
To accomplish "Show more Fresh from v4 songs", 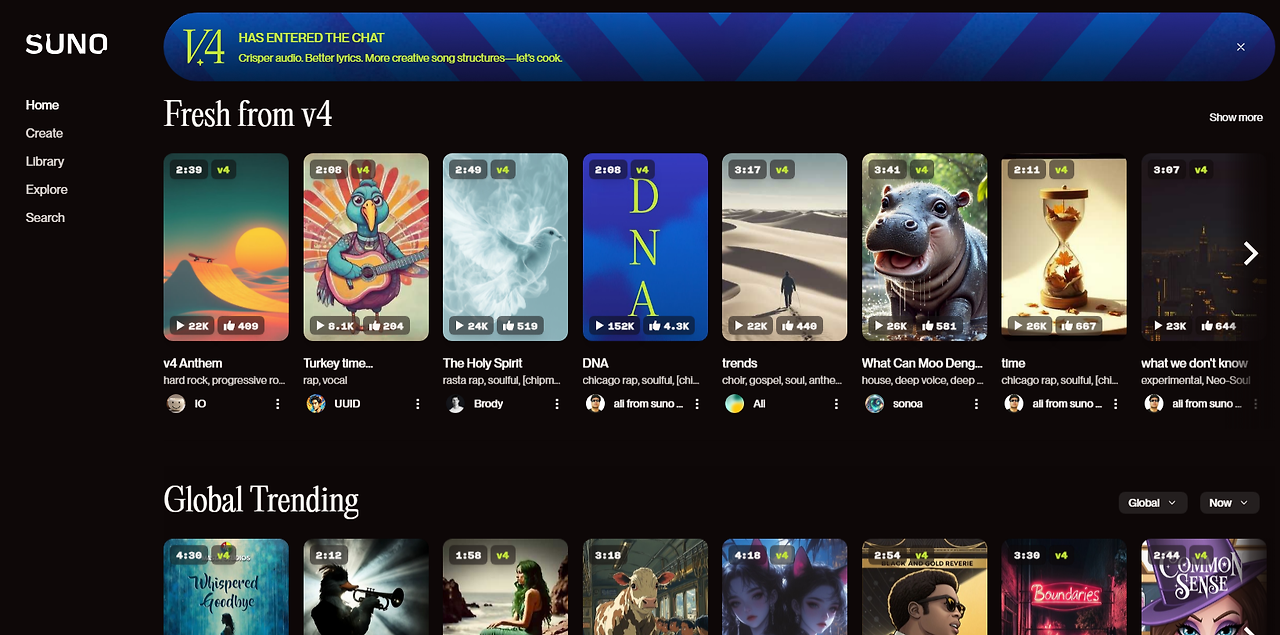I will pos(1236,117).
